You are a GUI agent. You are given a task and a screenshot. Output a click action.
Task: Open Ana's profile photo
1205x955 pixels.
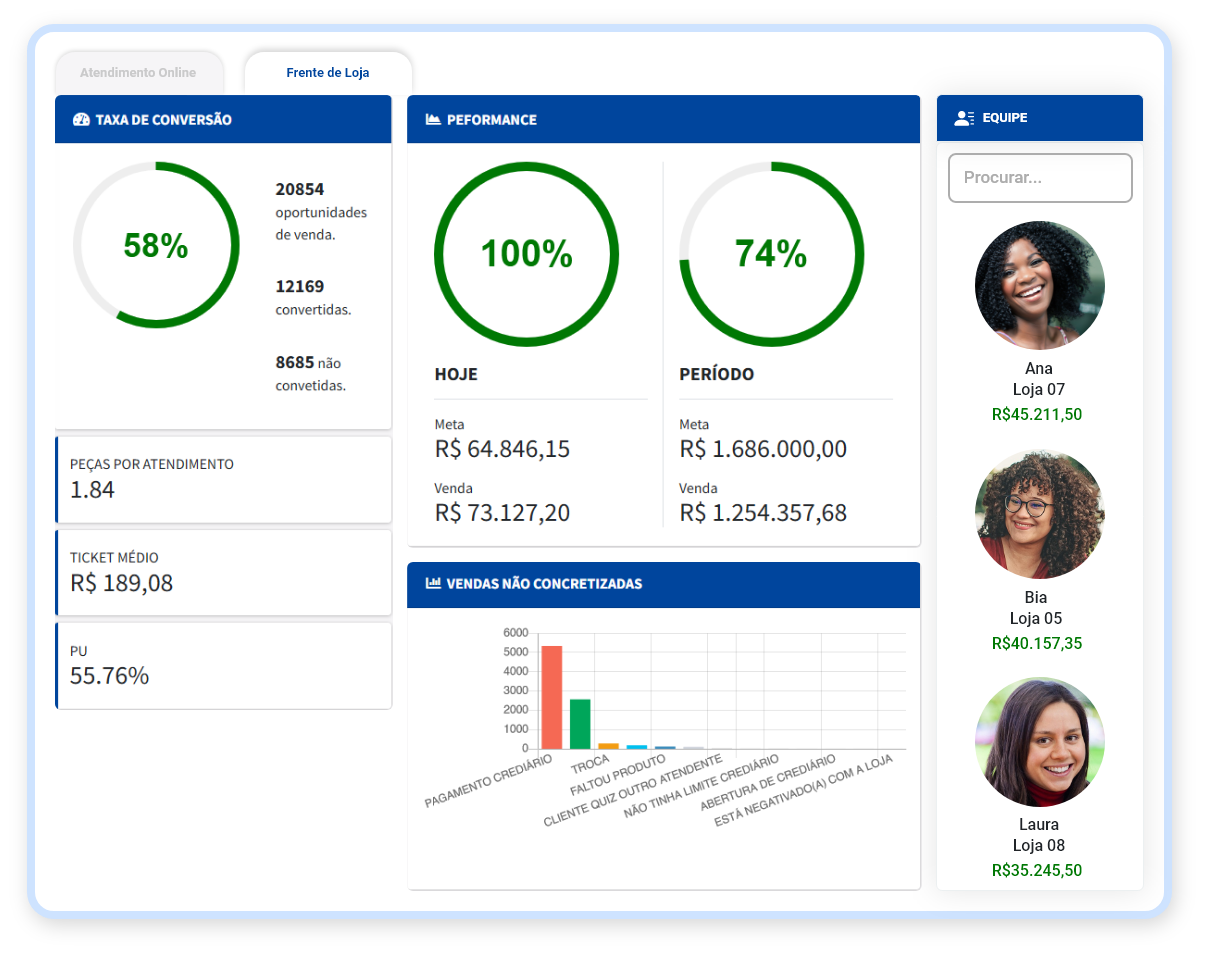tap(1039, 285)
